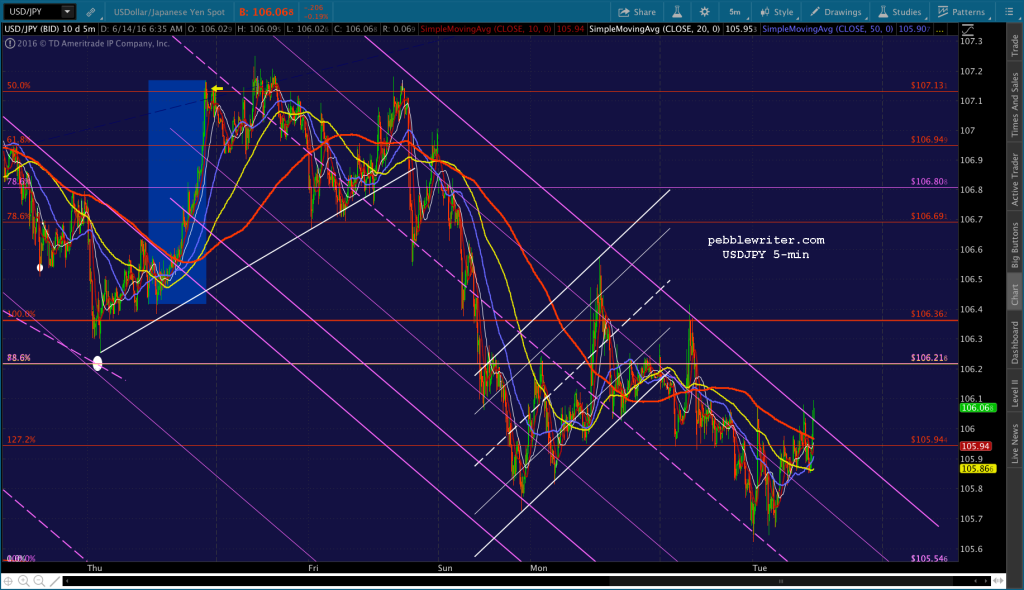Click the Sun date label on time axis
The image size is (1024, 590).
pyautogui.click(x=445, y=568)
